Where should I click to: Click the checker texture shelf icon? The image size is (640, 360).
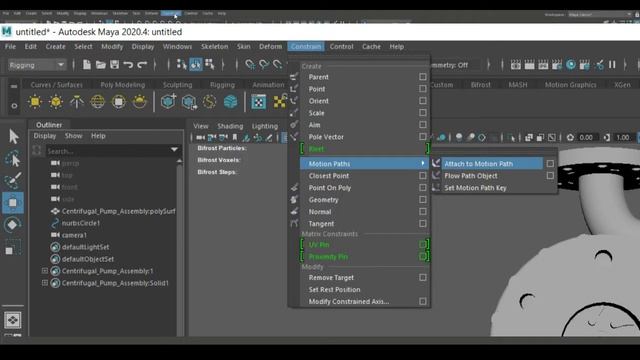tap(259, 102)
